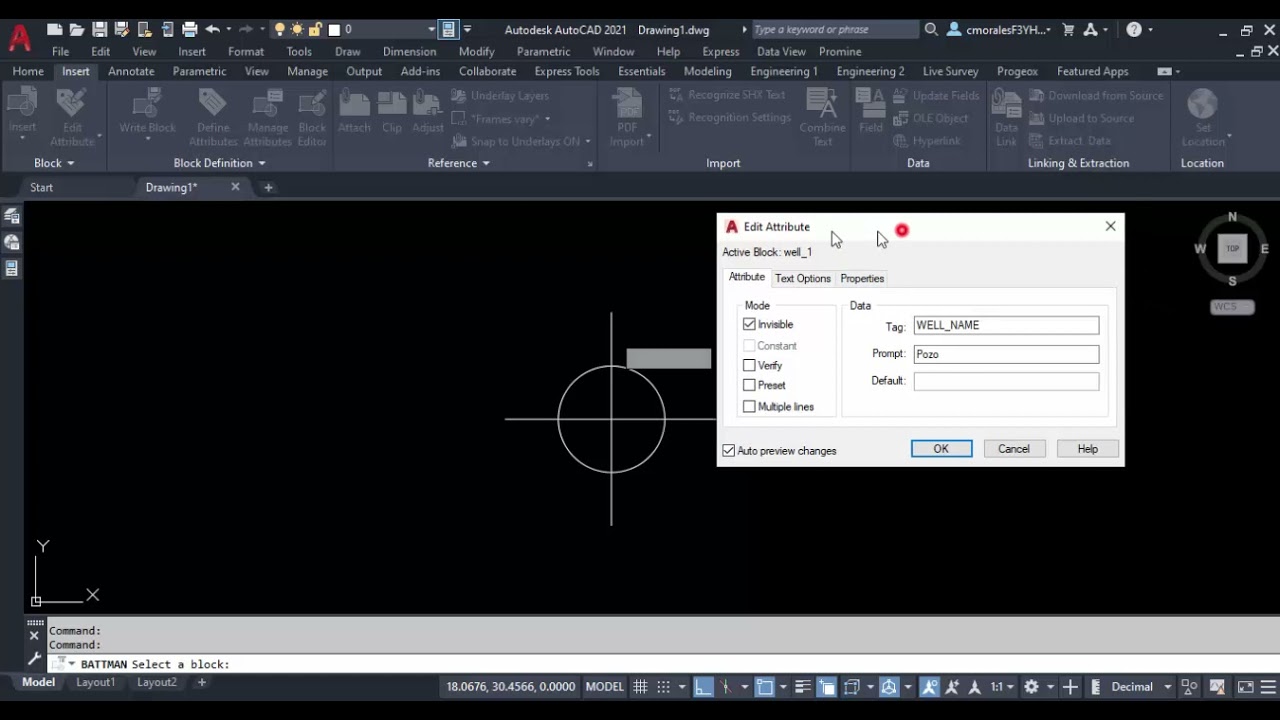The image size is (1280, 720).
Task: Click the New drawing icon in quick access toolbar
Action: [55, 30]
